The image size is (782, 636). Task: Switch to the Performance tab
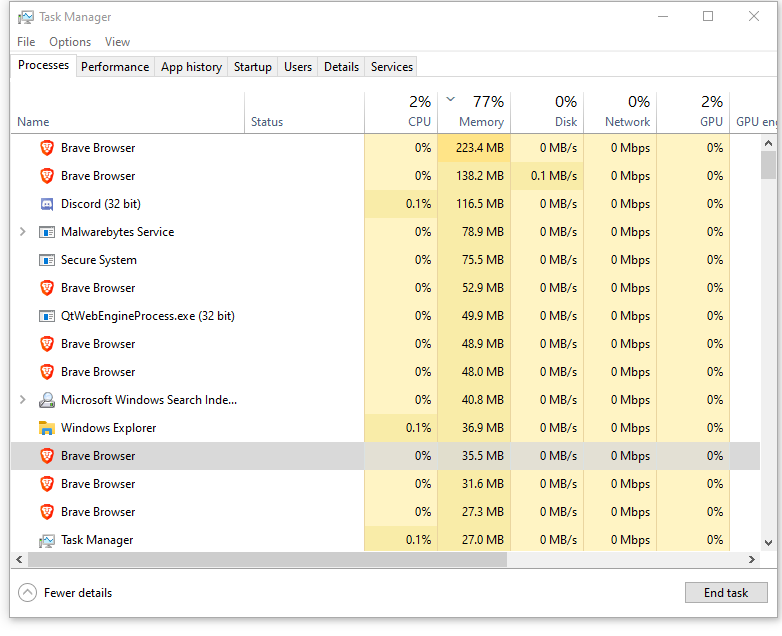tap(115, 67)
